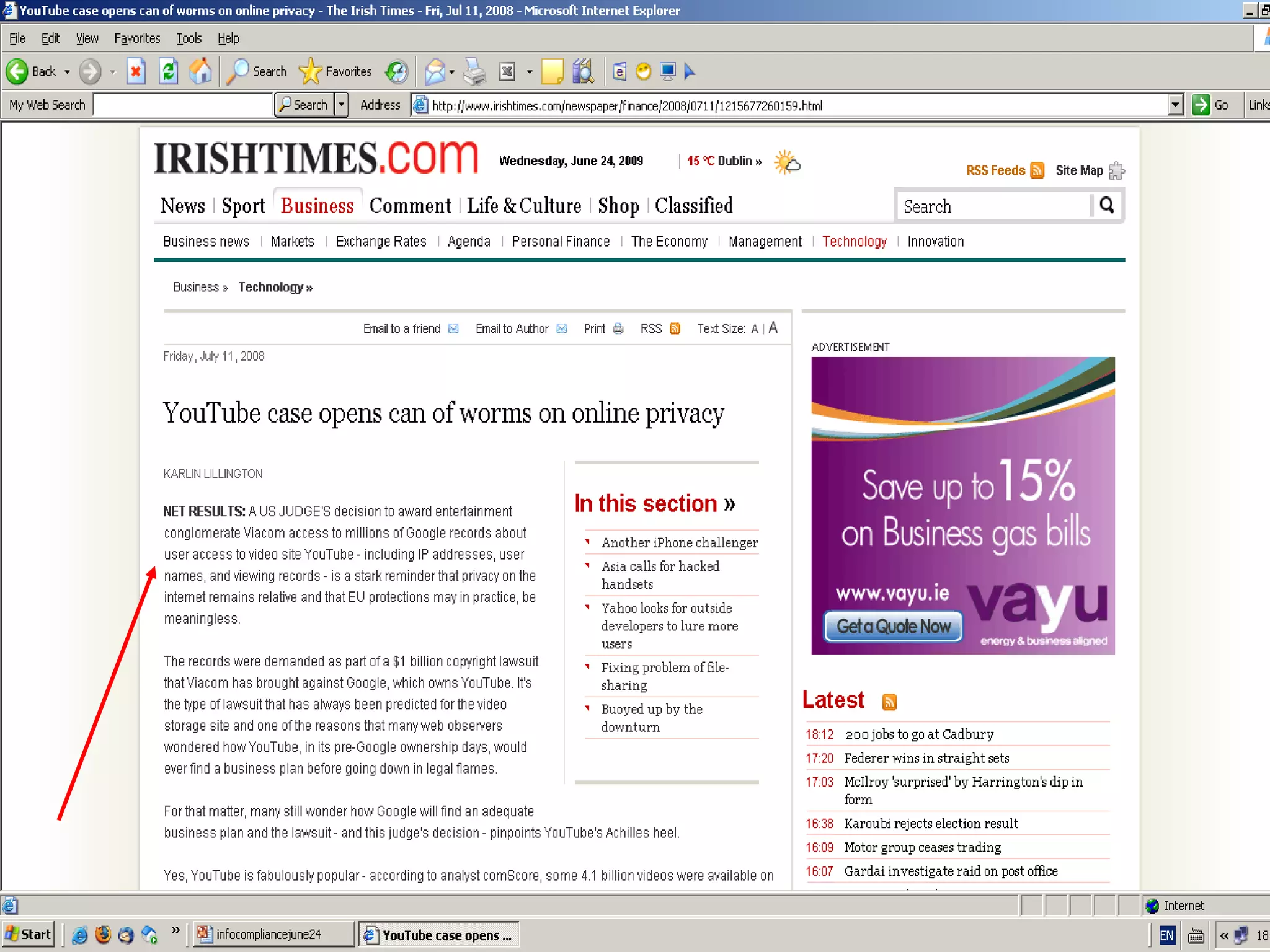Open the Latest RSS feed icon
Image resolution: width=1270 pixels, height=952 pixels.
(x=889, y=702)
